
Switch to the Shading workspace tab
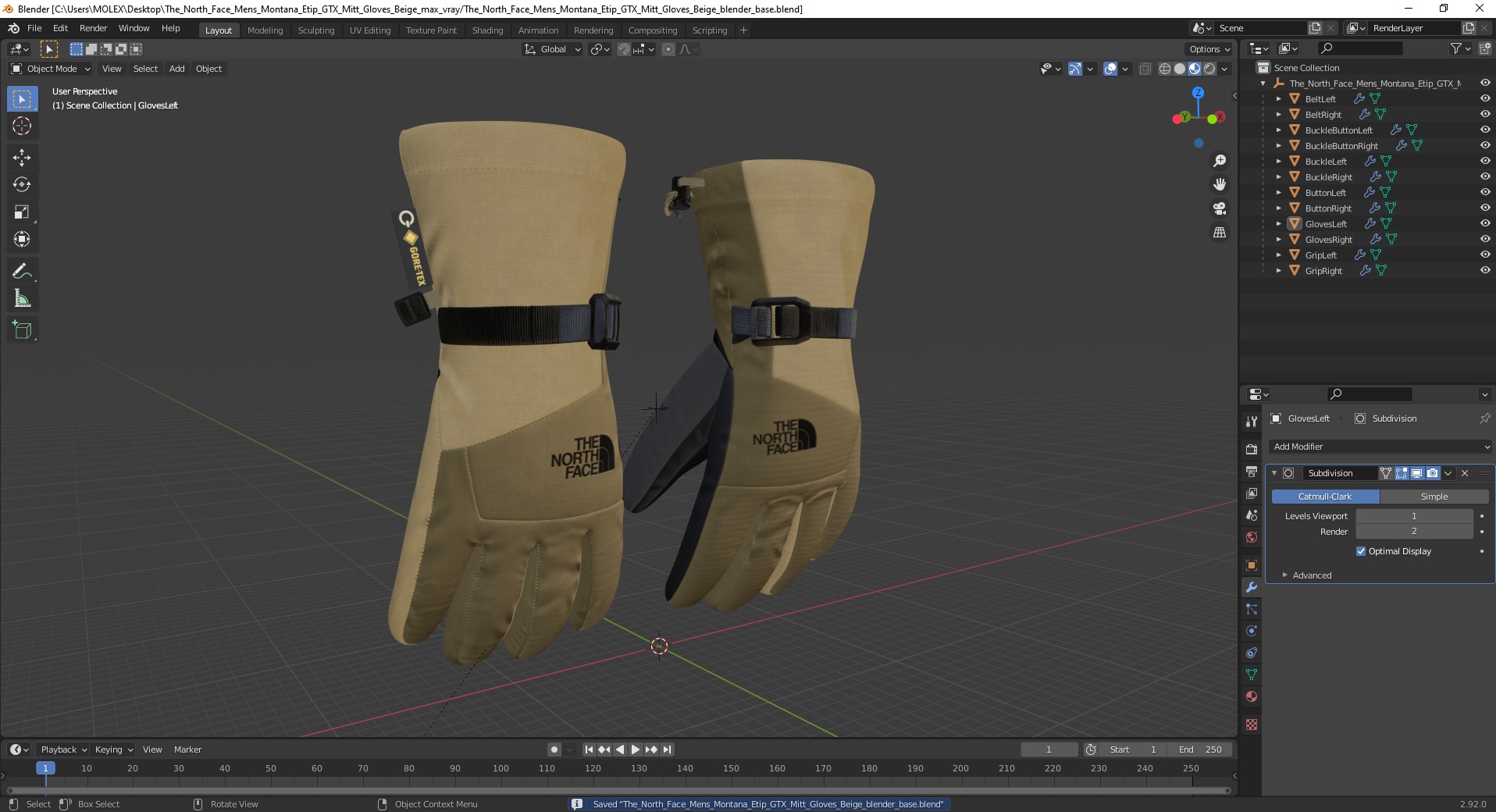tap(487, 30)
